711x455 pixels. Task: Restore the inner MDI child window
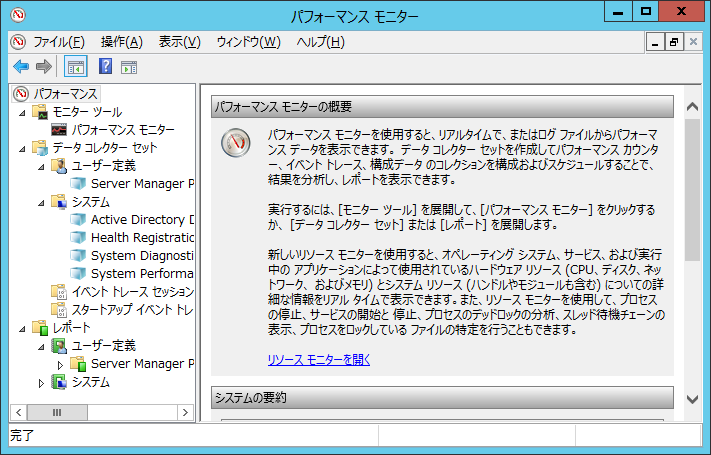[674, 42]
